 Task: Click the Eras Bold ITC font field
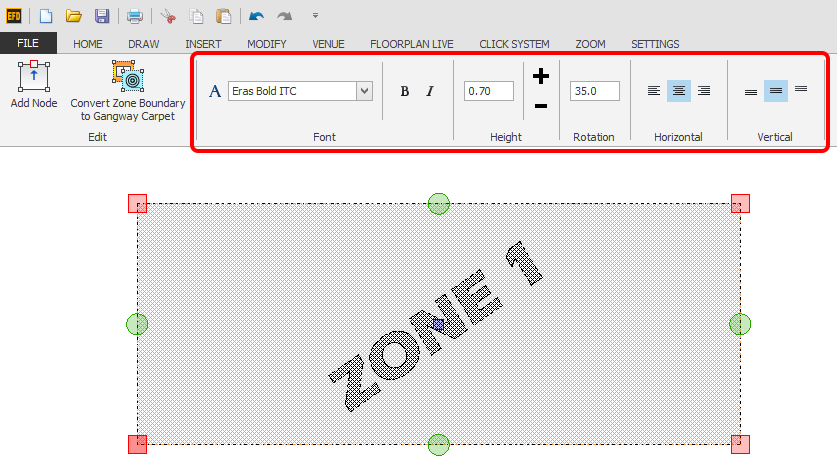click(x=293, y=91)
